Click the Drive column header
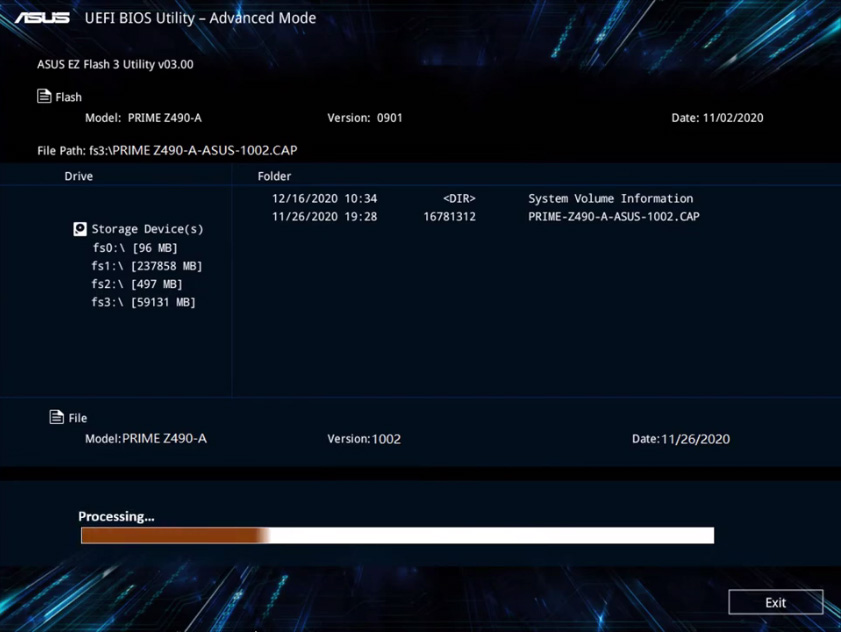Screen dimensions: 841x632 pos(78,176)
